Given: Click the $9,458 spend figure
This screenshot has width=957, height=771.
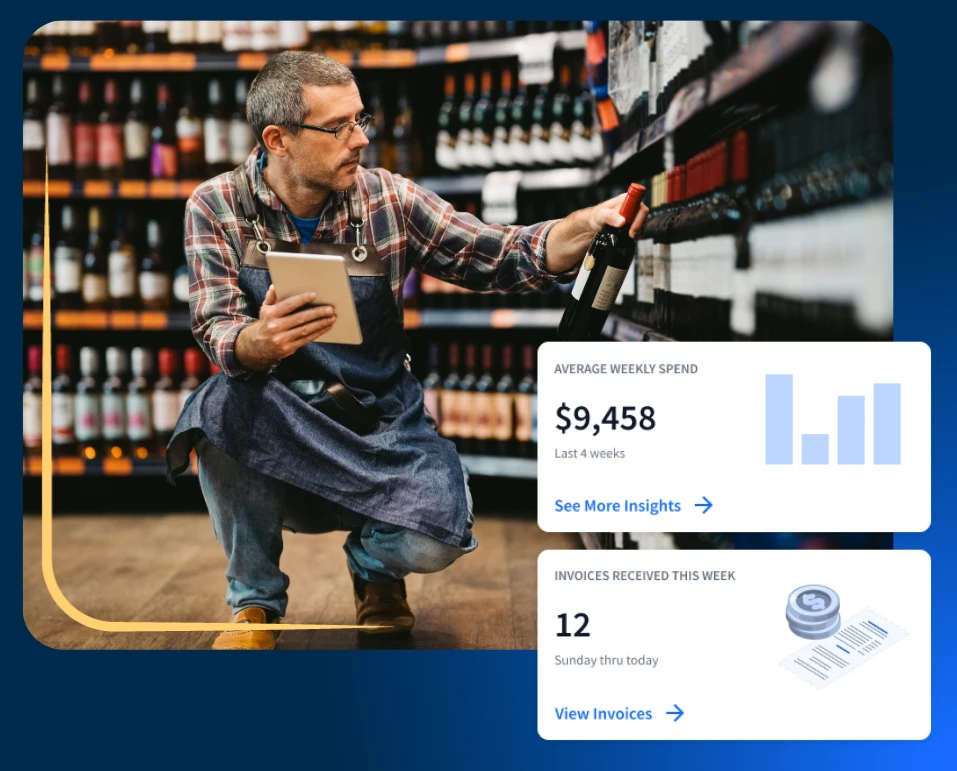Looking at the screenshot, I should (x=605, y=419).
